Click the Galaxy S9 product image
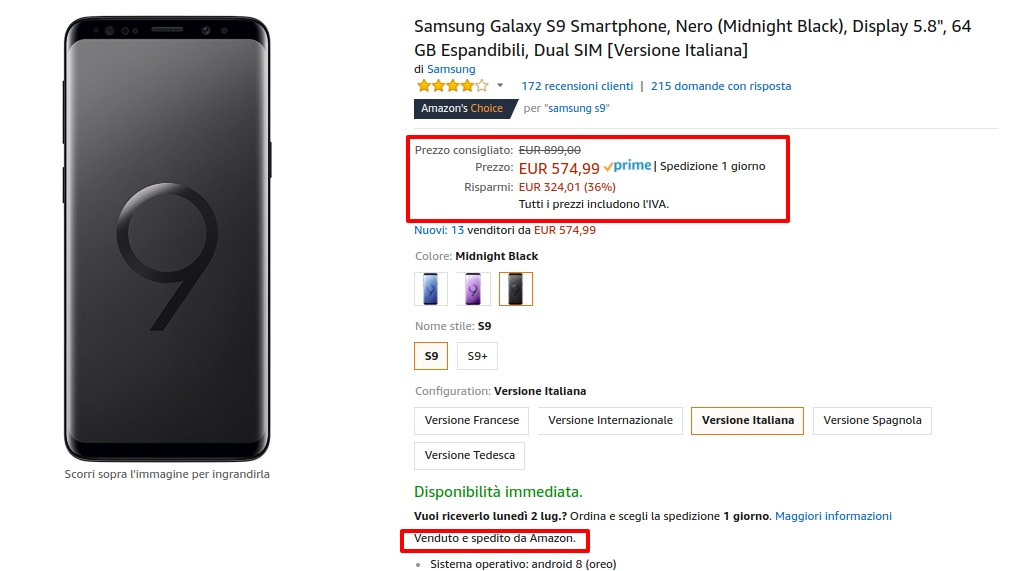 [167, 237]
